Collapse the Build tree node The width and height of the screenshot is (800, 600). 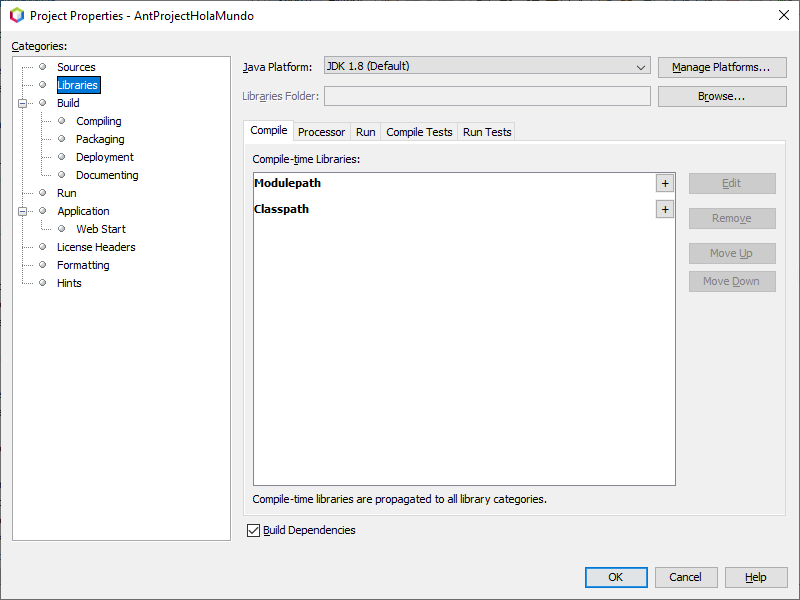[x=22, y=103]
